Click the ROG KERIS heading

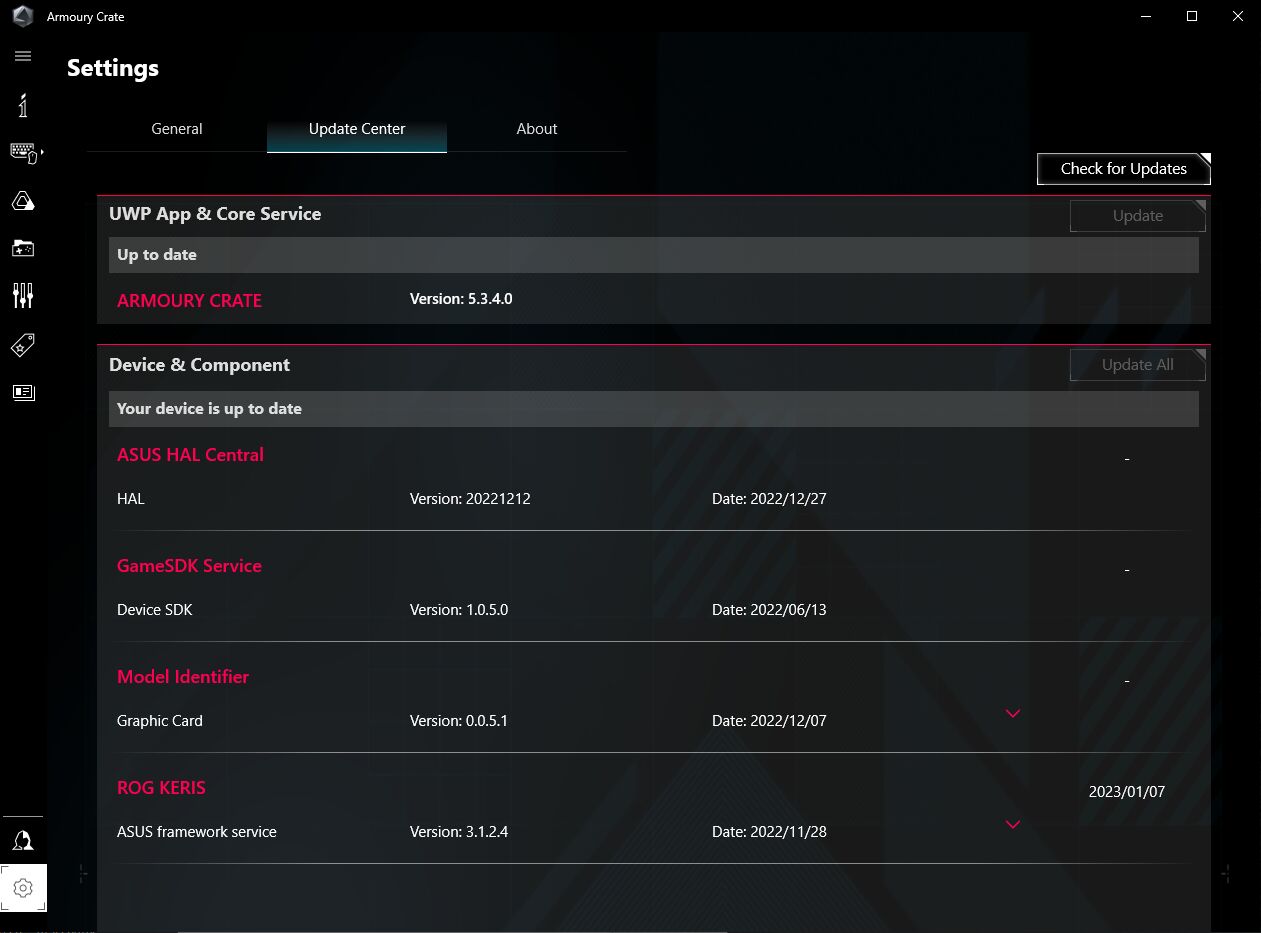click(161, 788)
